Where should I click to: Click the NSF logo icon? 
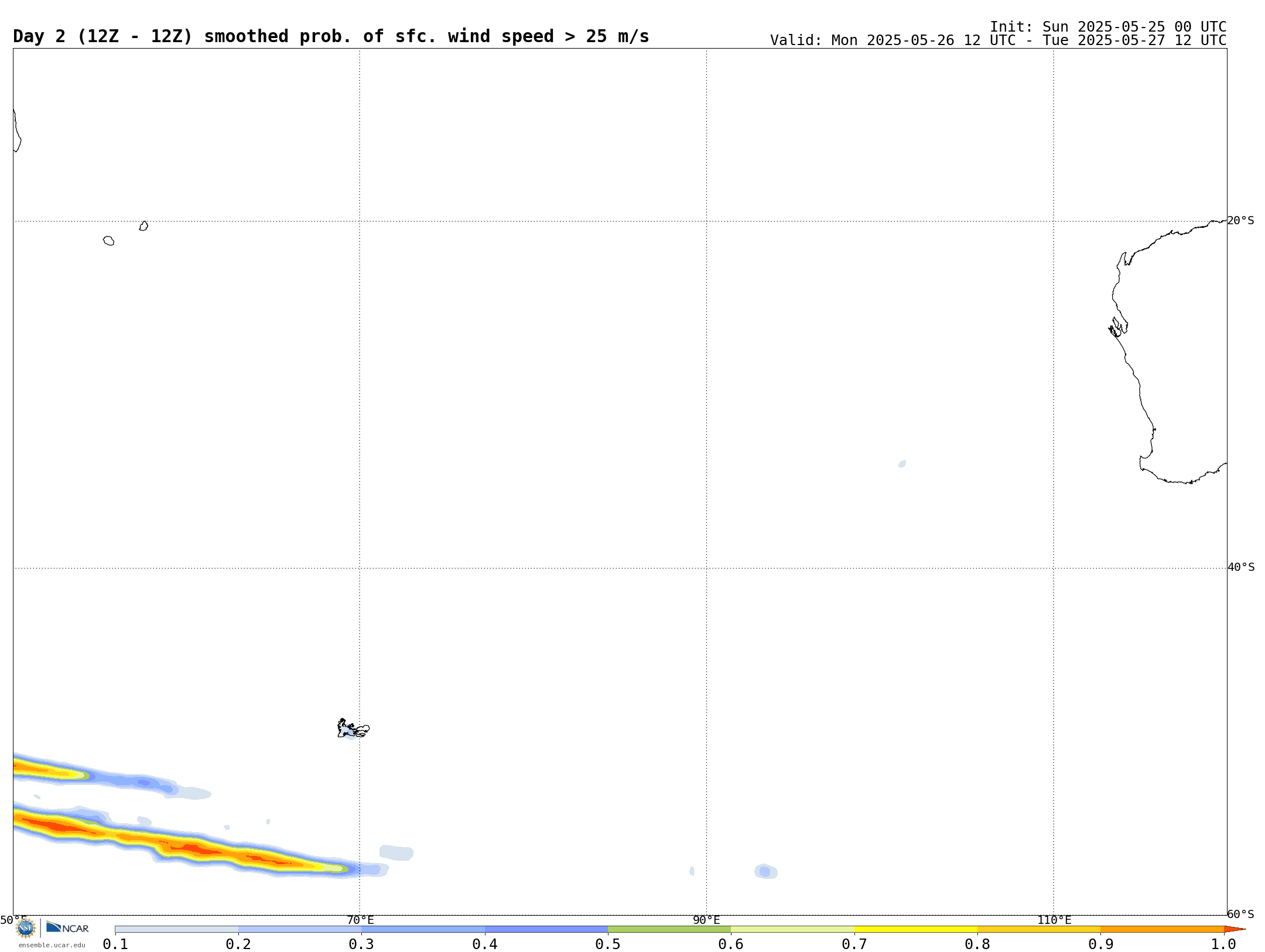(x=26, y=928)
